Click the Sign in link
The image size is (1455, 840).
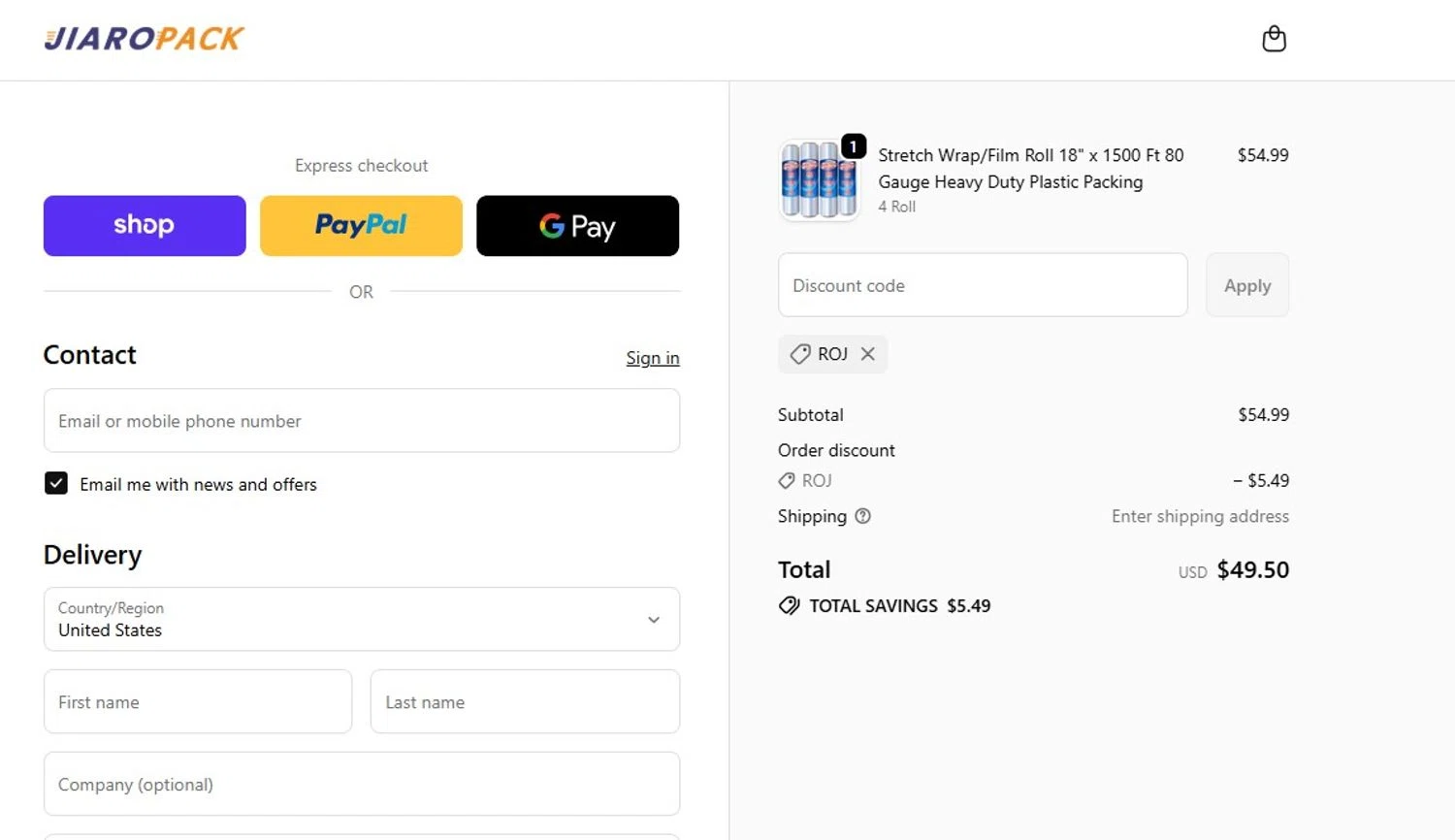click(x=653, y=358)
